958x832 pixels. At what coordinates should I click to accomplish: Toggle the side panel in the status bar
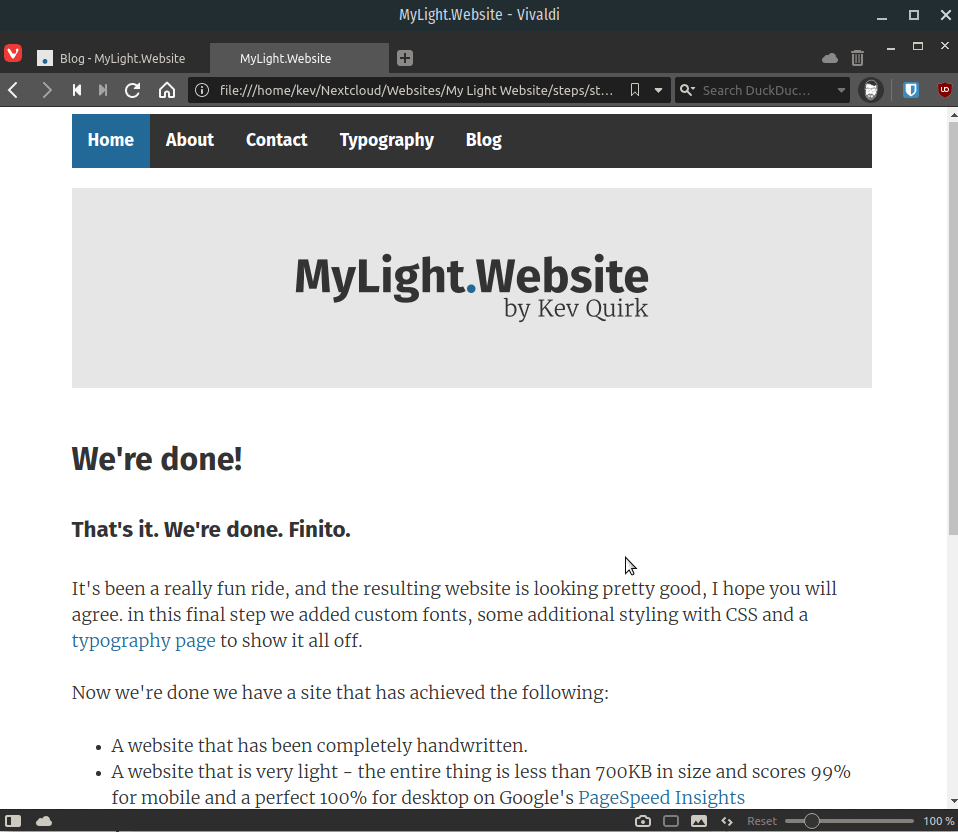(13, 820)
